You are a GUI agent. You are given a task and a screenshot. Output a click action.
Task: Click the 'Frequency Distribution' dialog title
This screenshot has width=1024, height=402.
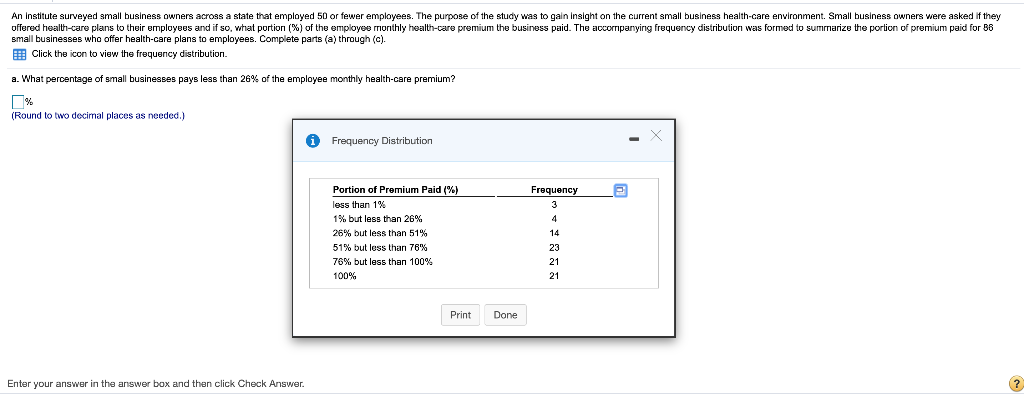coord(382,141)
